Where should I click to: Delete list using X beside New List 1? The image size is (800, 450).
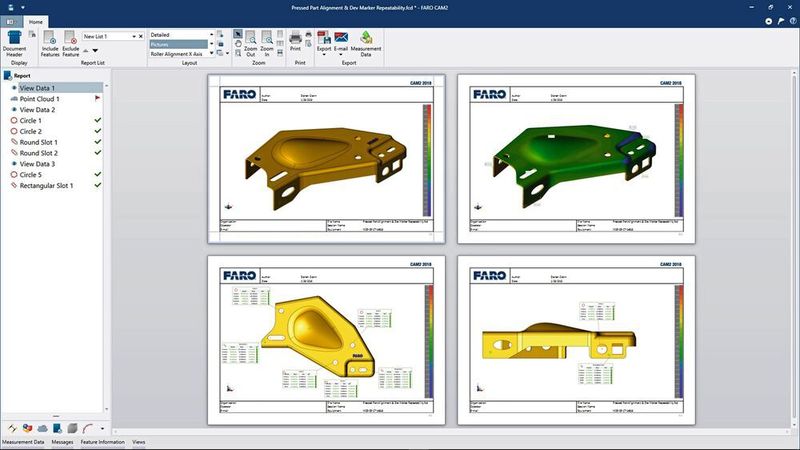pyautogui.click(x=141, y=36)
